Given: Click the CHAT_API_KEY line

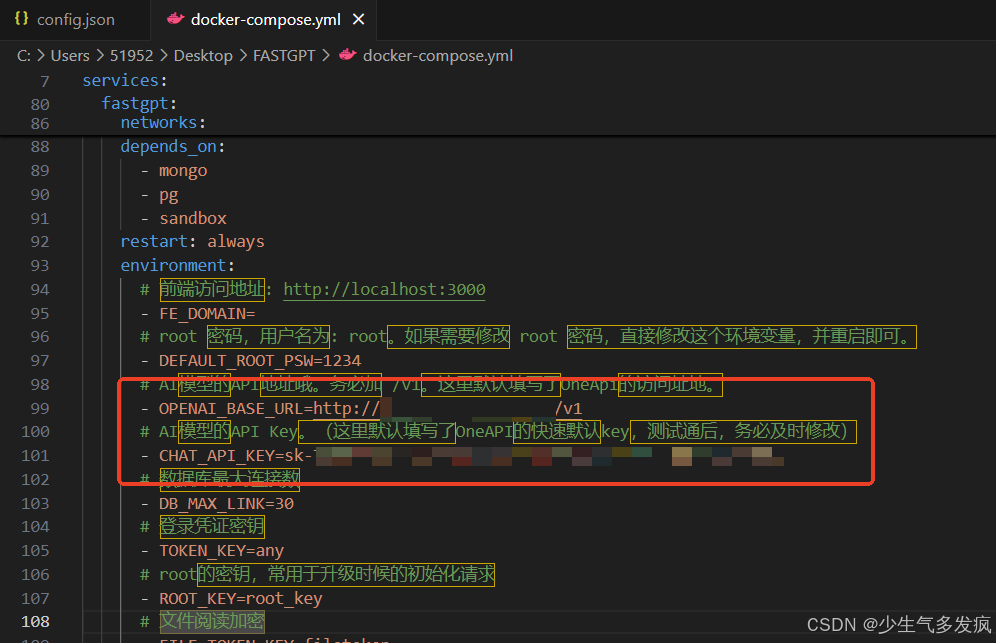Looking at the screenshot, I should (471, 456).
